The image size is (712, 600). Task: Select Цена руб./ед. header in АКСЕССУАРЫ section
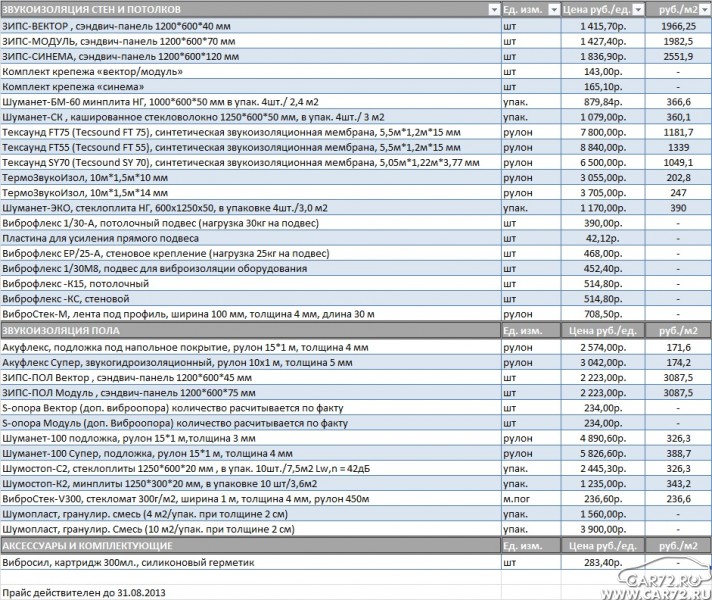603,546
